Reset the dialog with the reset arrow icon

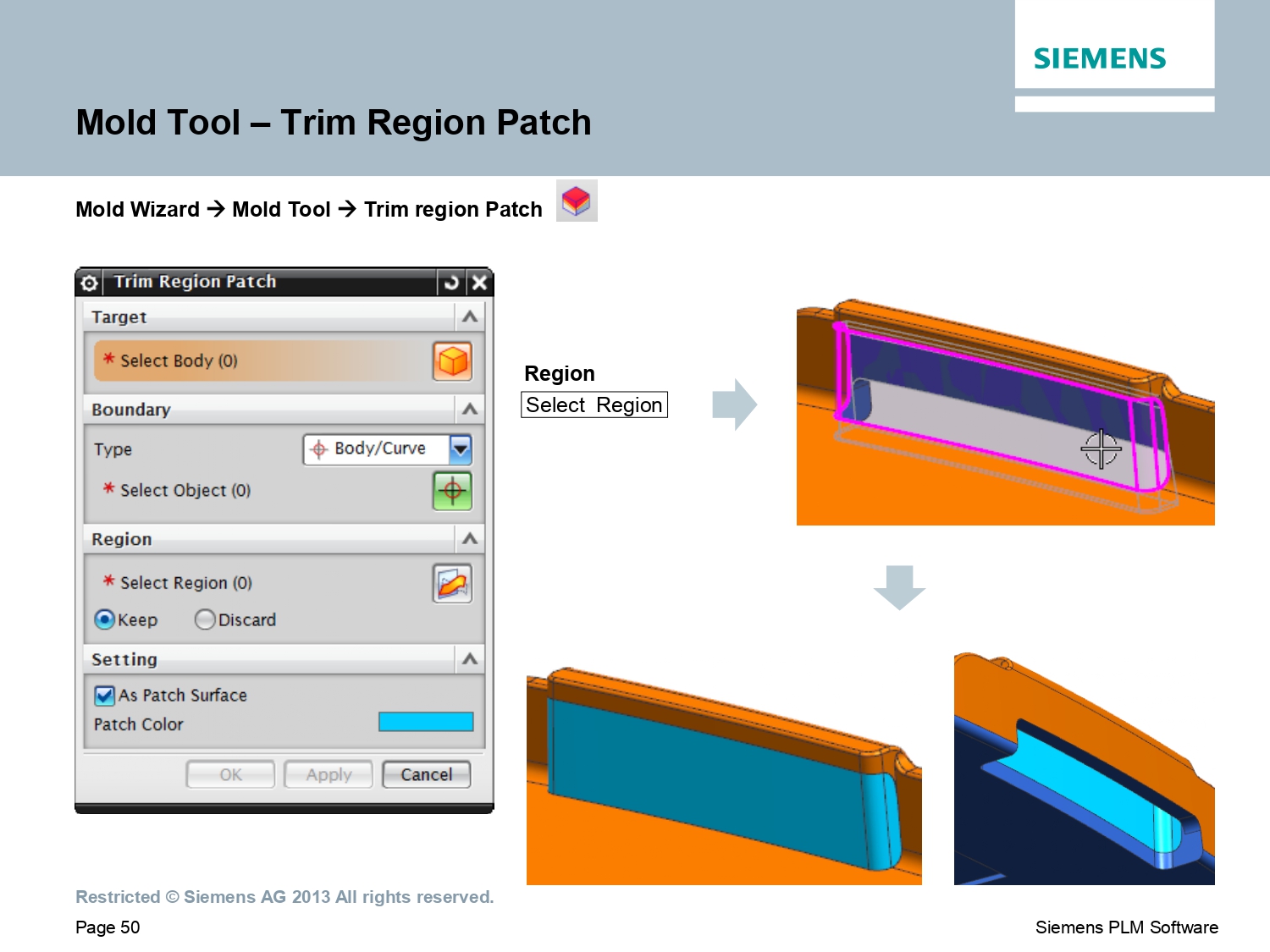coord(451,283)
